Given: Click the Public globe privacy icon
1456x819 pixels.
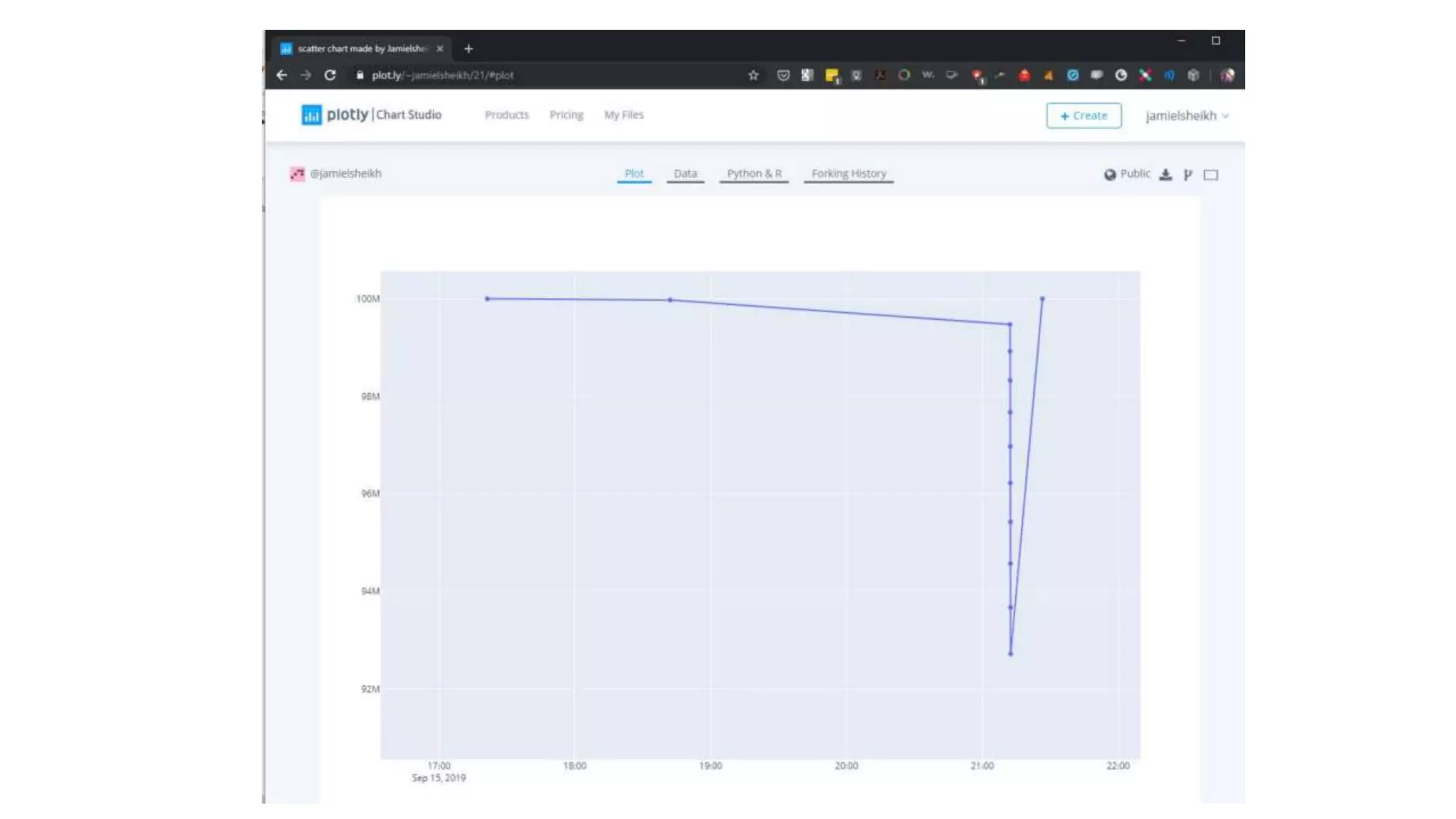Looking at the screenshot, I should pos(1110,174).
